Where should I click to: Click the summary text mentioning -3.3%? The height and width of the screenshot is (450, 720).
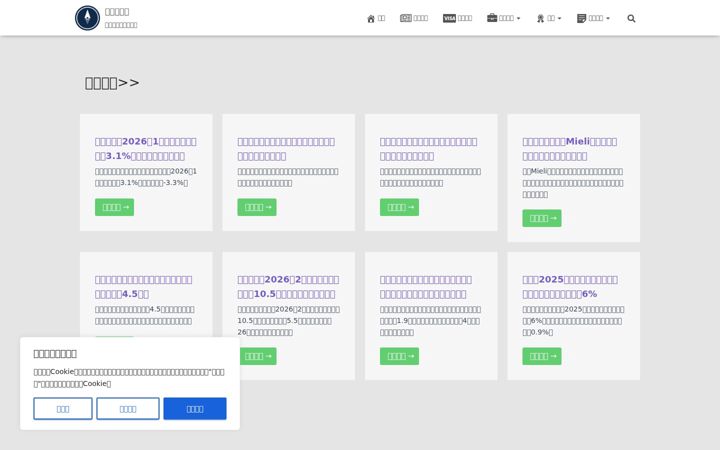tap(146, 177)
